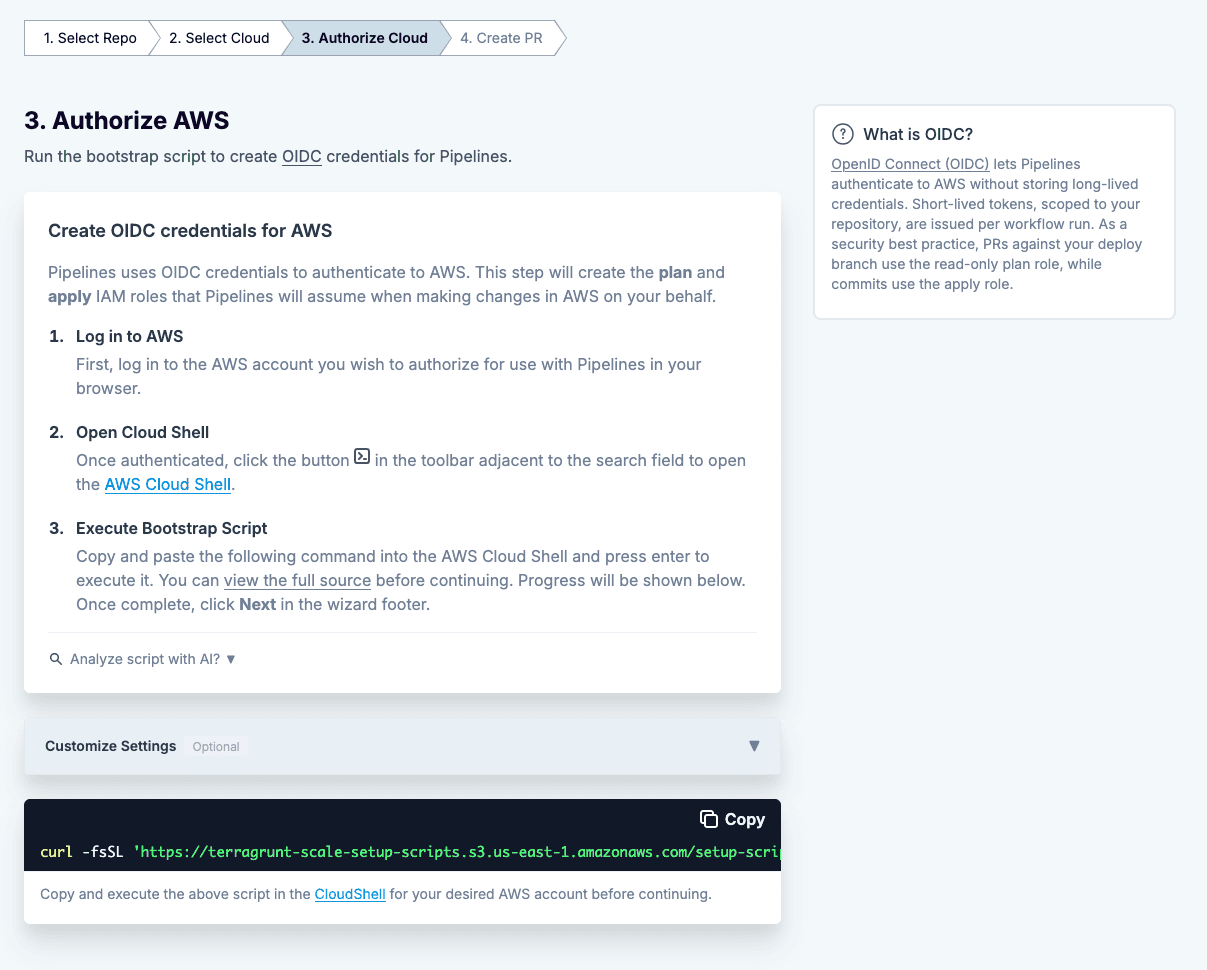Click Create OIDC credentials for AWS heading
The image size is (1207, 970).
click(x=190, y=231)
